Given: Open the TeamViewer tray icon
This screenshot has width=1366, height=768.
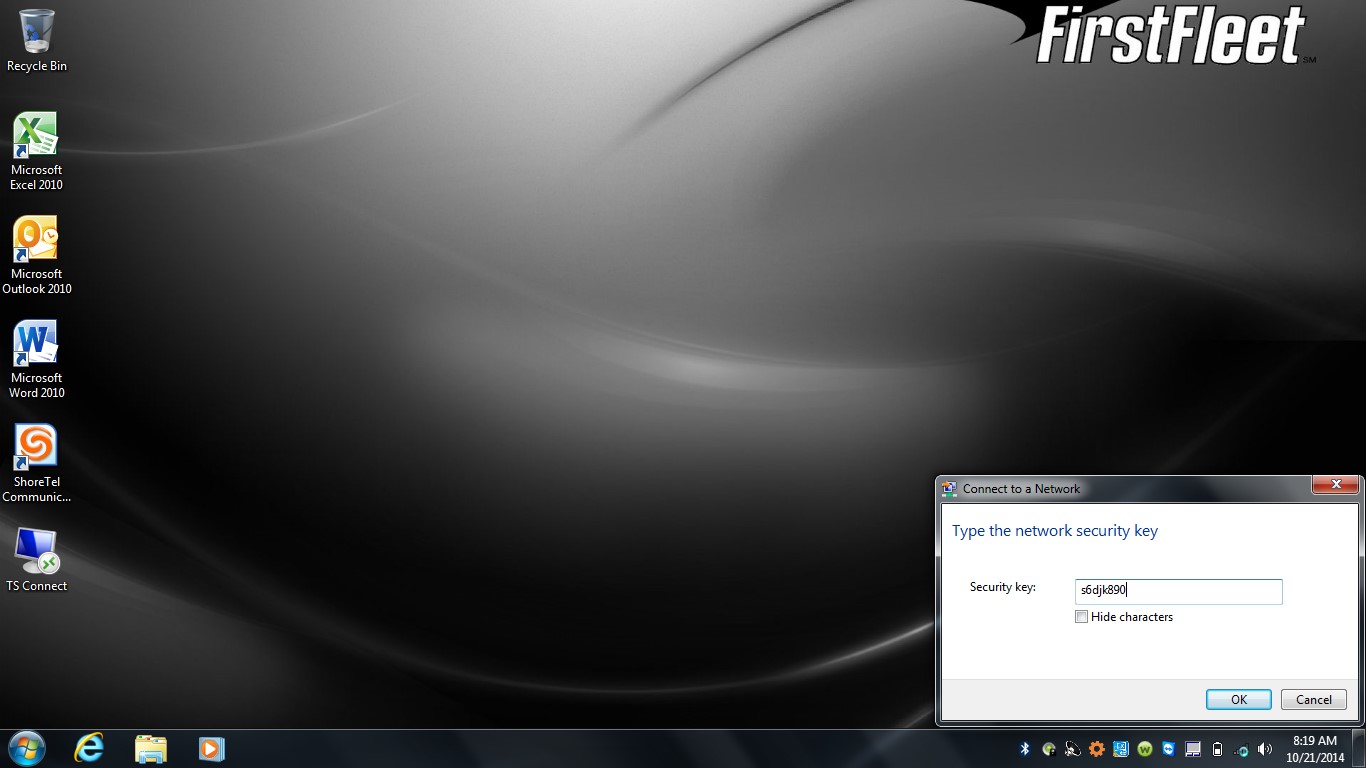Looking at the screenshot, I should (x=1169, y=749).
